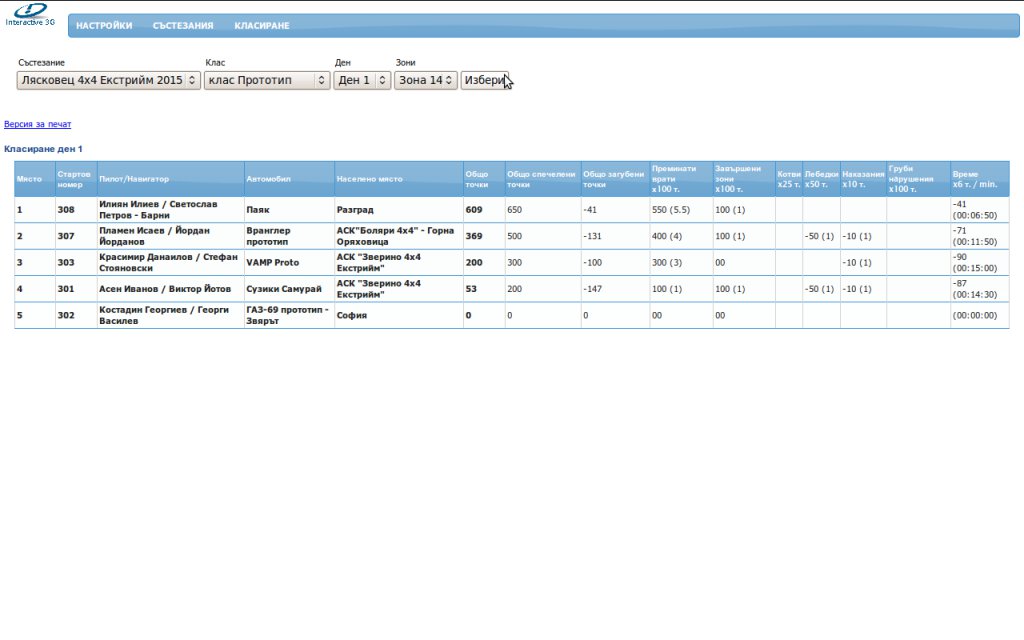Click the VAMP Proto automobile cell
Screen dimensions: 1024x640
[x=272, y=262]
